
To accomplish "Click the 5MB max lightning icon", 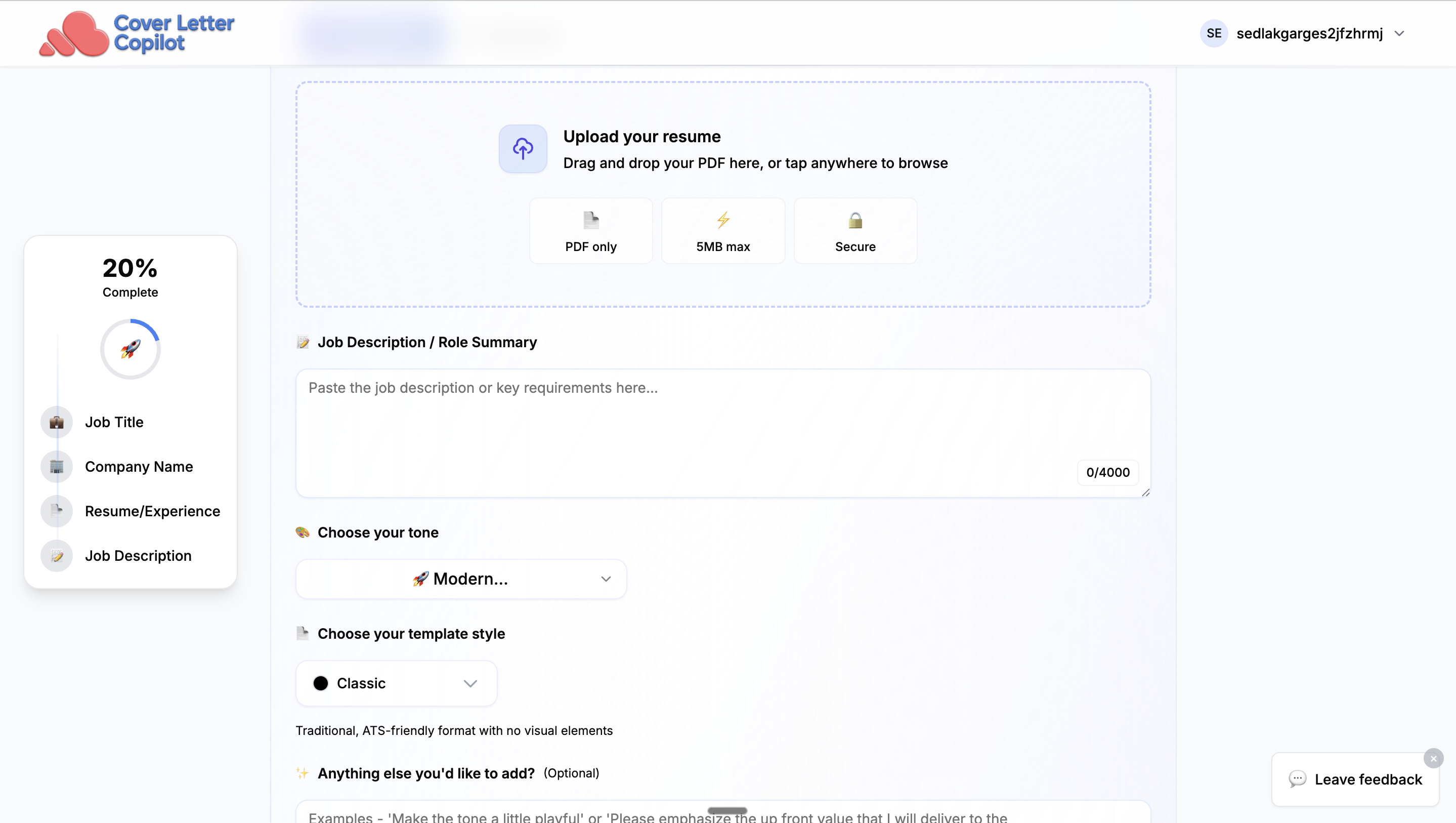I will click(723, 220).
